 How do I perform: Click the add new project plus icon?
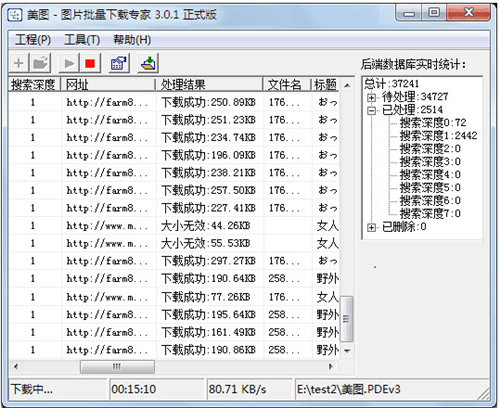point(19,63)
